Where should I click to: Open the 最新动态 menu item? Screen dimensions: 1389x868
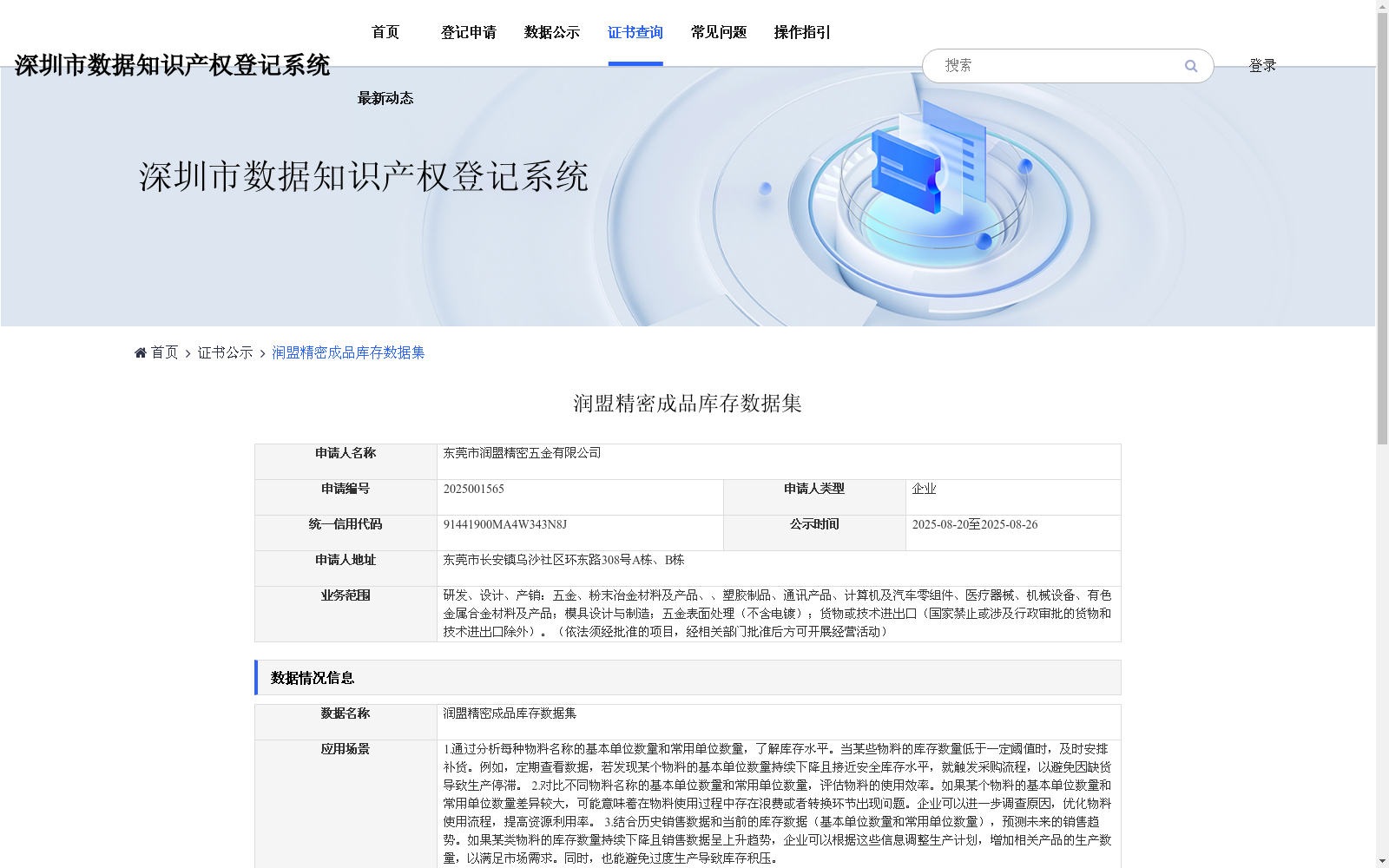click(x=385, y=98)
